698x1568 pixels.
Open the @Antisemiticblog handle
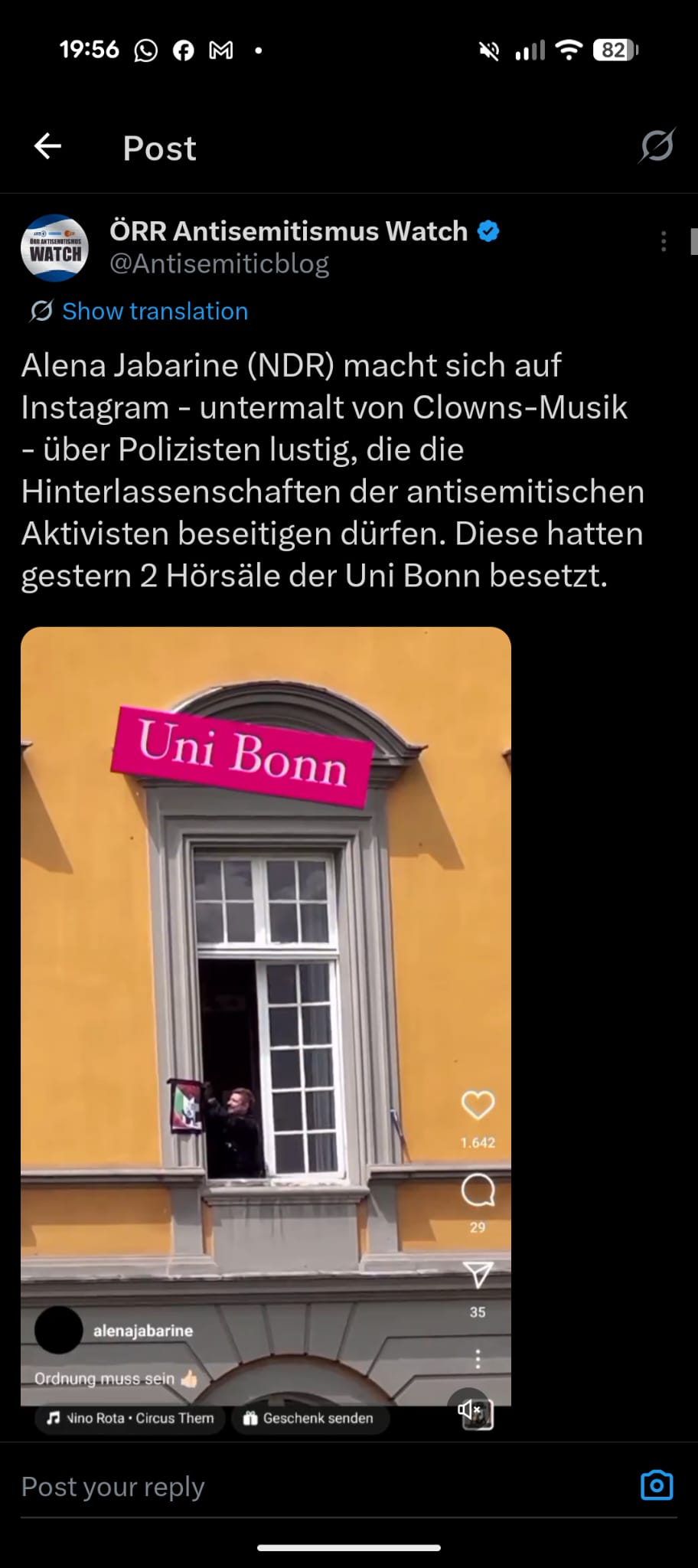(220, 263)
